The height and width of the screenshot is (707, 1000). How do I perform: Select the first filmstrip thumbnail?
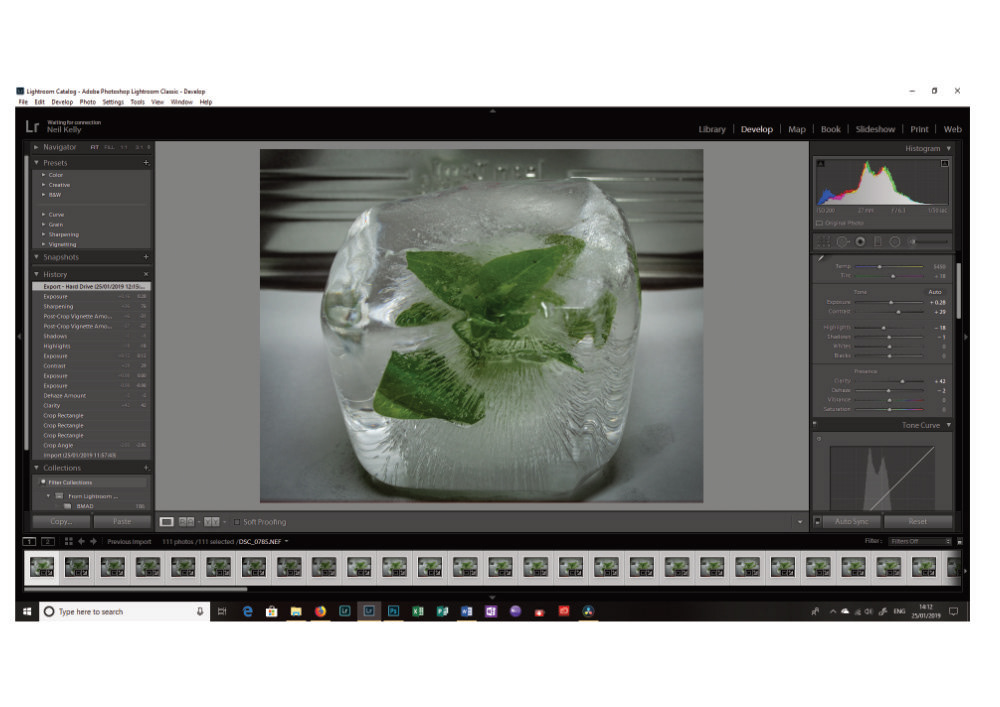point(42,567)
